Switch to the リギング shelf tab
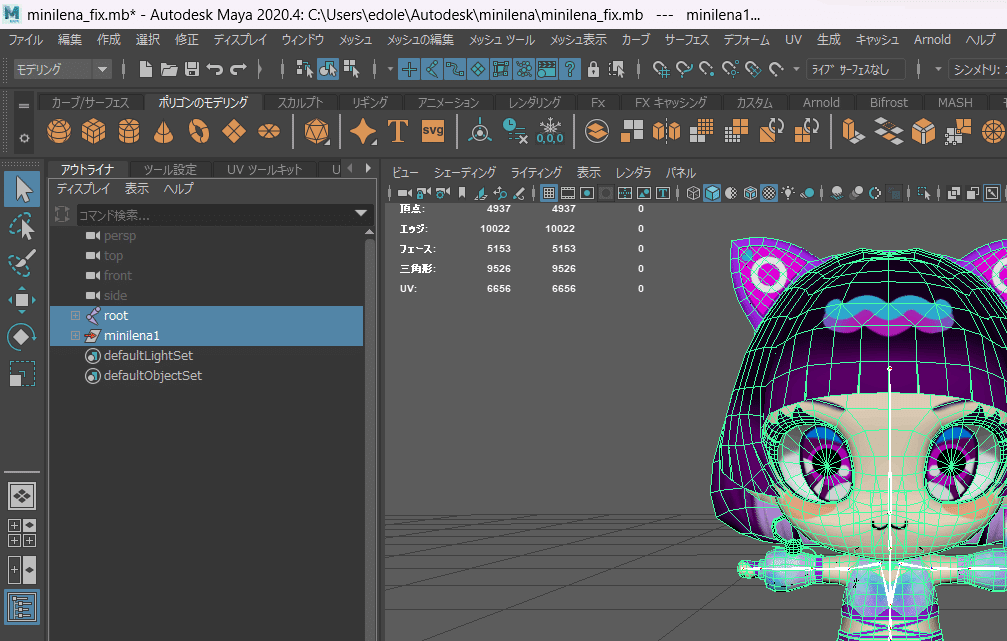Image resolution: width=1007 pixels, height=641 pixels. [x=370, y=102]
